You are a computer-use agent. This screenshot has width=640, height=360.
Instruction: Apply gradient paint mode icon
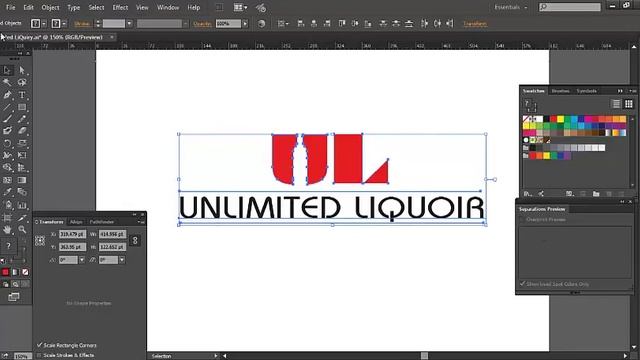pyautogui.click(x=16, y=272)
